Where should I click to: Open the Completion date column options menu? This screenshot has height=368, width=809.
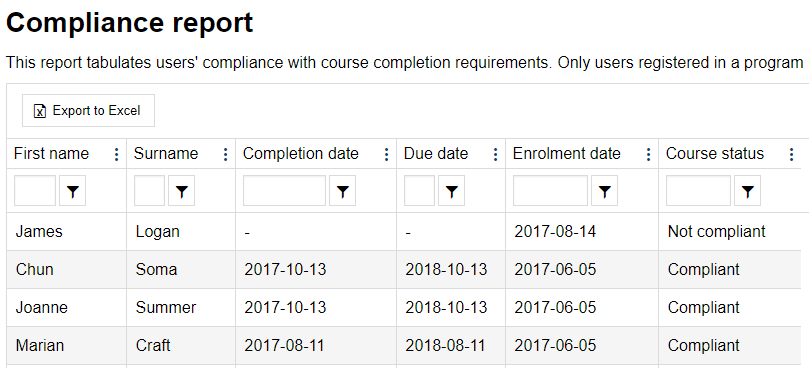(386, 154)
